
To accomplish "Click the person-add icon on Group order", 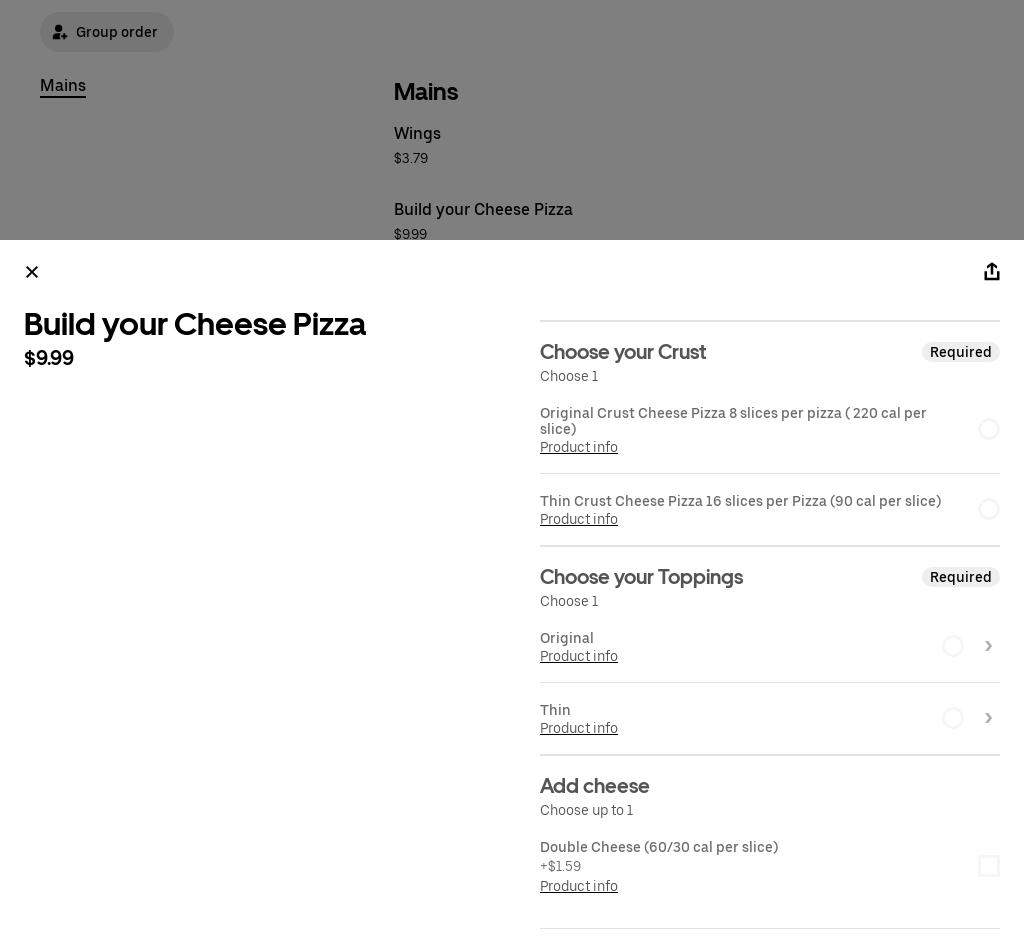I will click(x=60, y=32).
